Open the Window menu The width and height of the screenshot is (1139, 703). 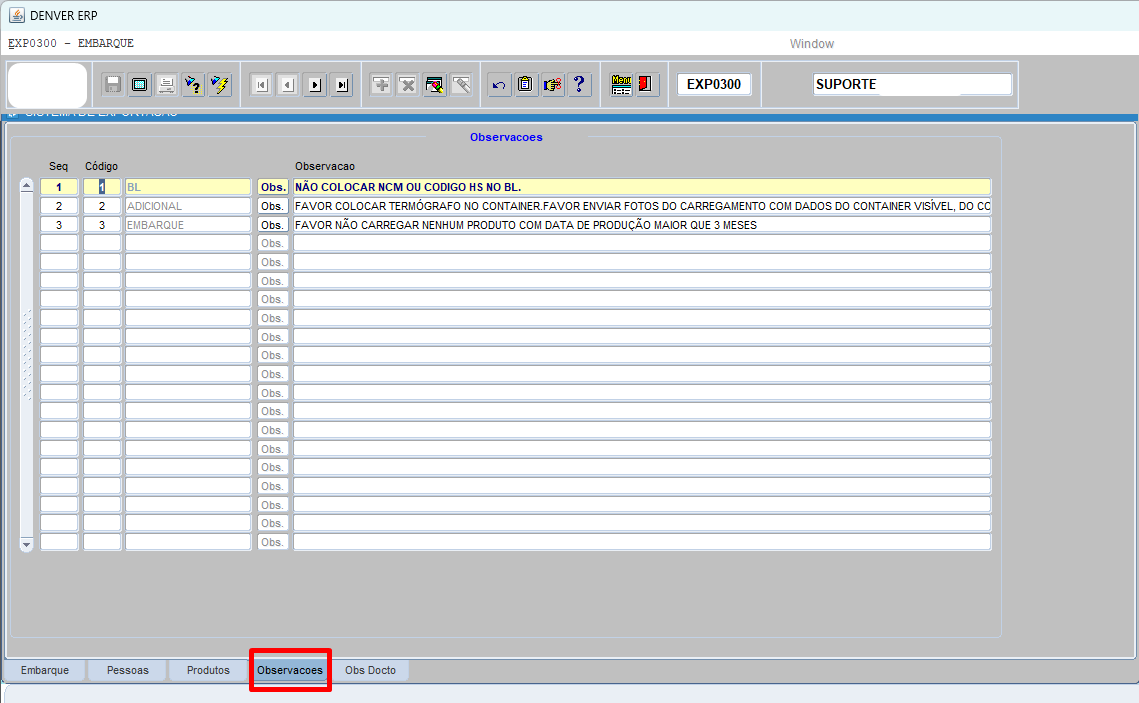click(811, 44)
